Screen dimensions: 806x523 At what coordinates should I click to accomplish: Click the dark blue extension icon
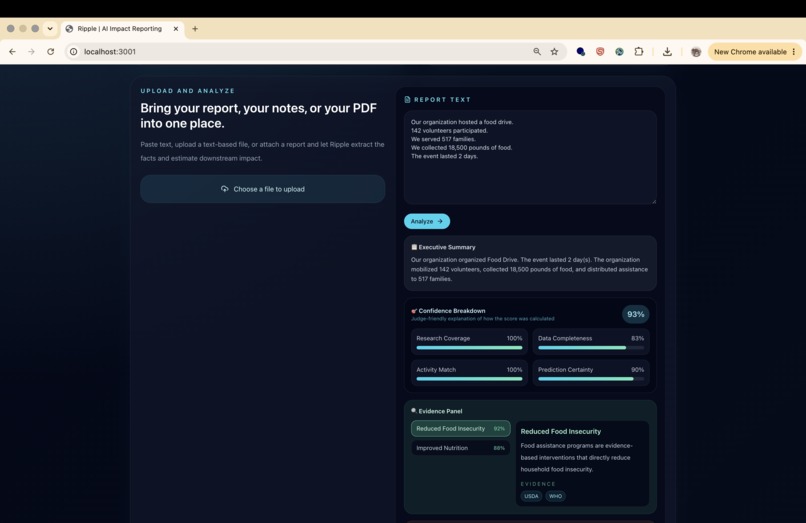(580, 51)
